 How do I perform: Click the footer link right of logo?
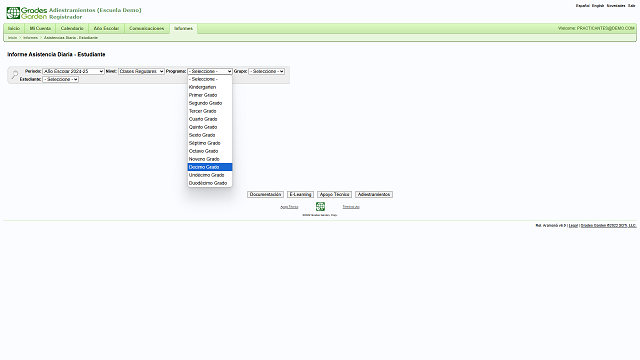click(351, 207)
